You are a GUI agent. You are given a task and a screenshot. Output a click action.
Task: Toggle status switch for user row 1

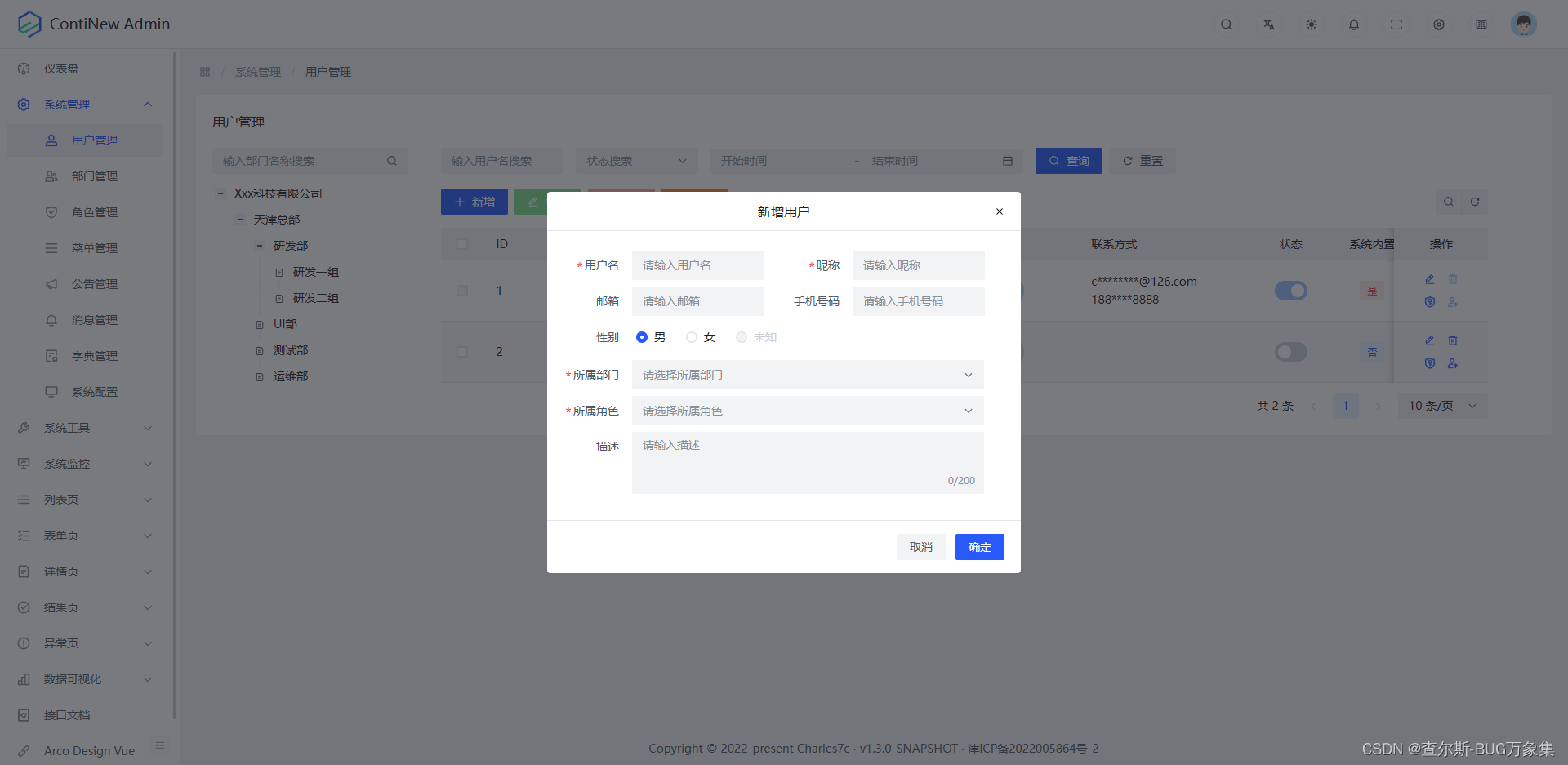(x=1291, y=291)
